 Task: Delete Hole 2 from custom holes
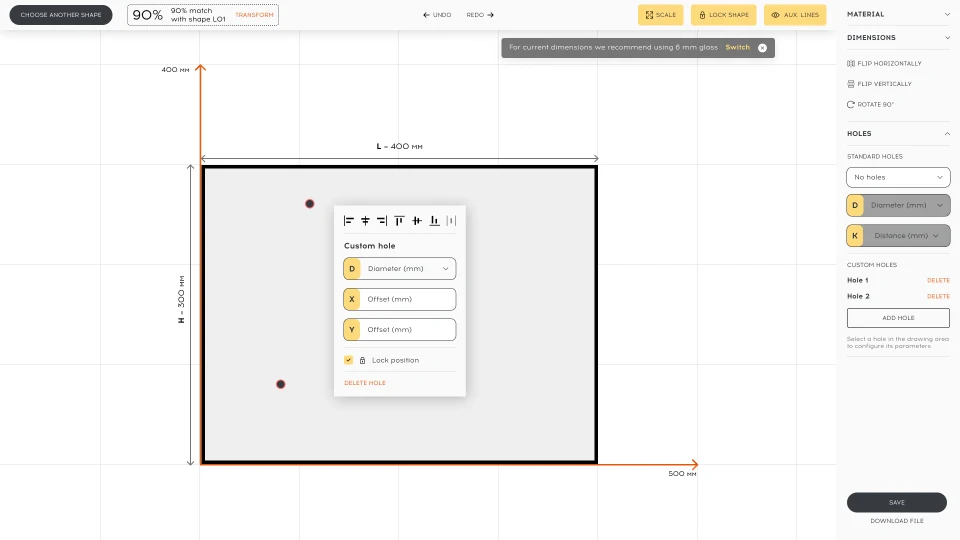pos(938,296)
